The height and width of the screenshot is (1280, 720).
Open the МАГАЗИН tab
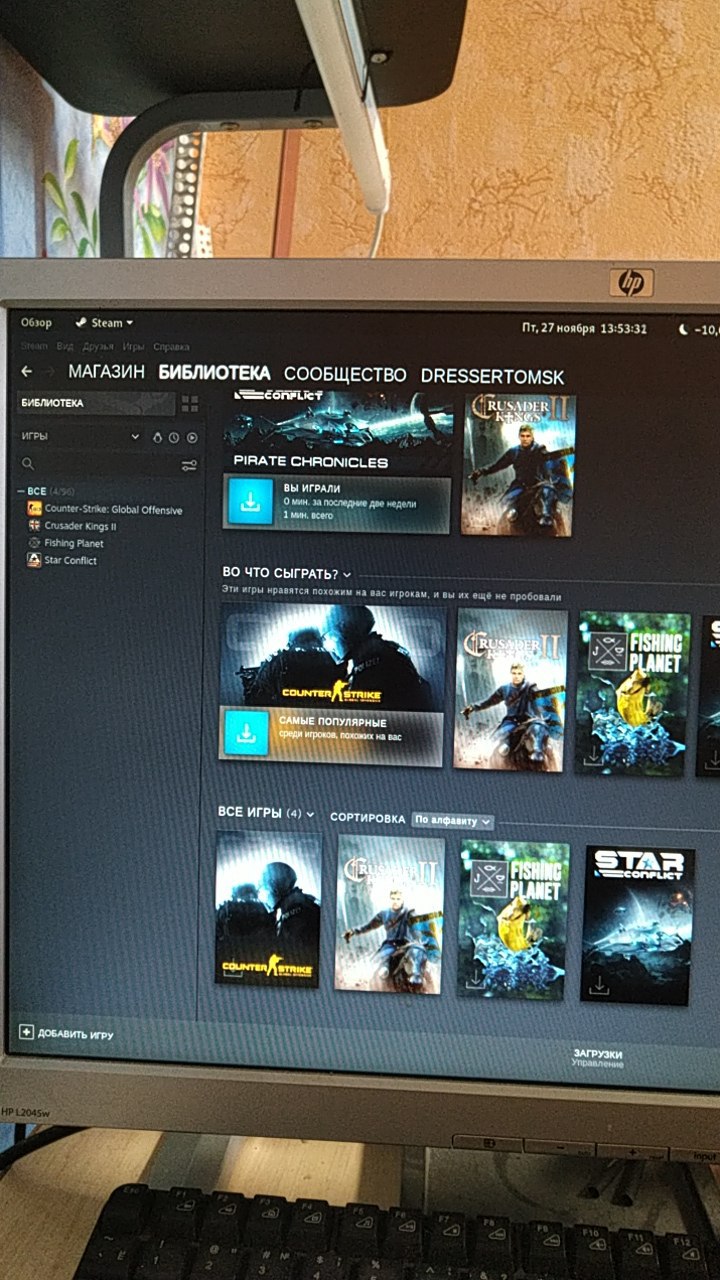click(108, 373)
